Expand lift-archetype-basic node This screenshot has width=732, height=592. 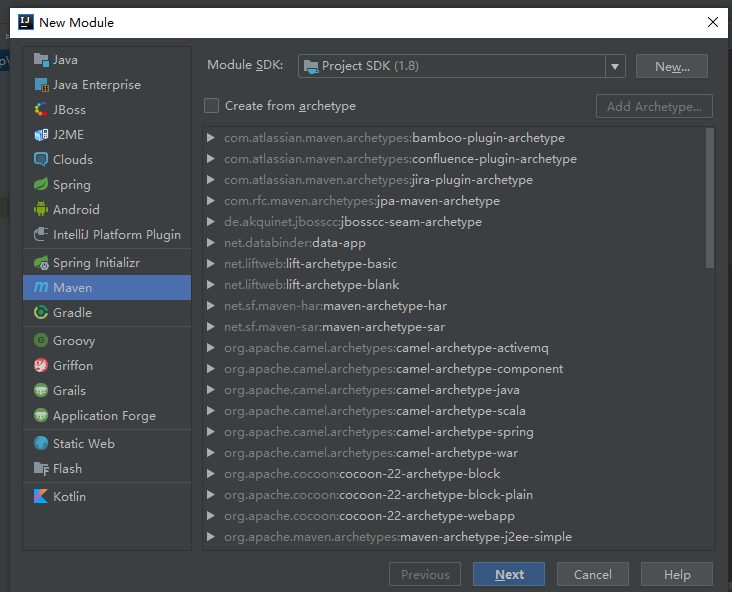(211, 264)
